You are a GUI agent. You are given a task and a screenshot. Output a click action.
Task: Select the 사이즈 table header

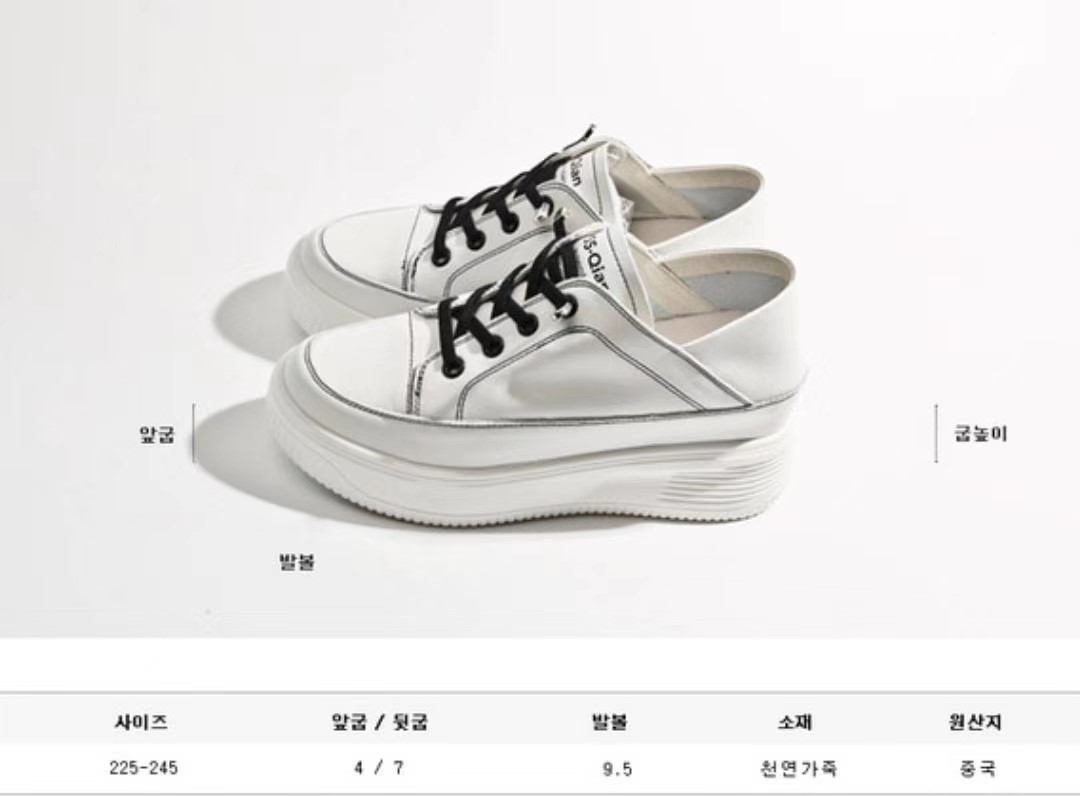[x=141, y=722]
